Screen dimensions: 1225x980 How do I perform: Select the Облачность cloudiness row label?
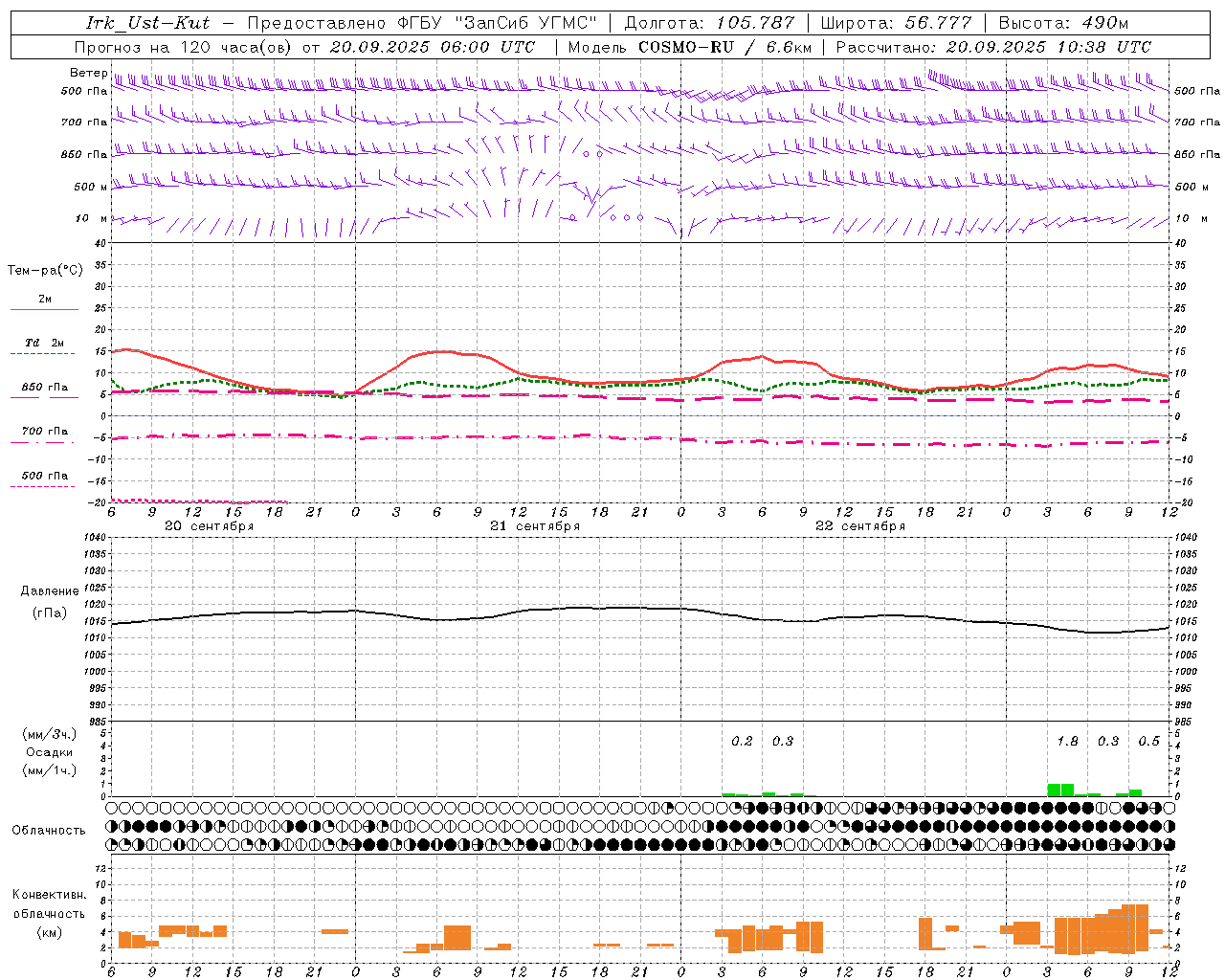click(49, 831)
